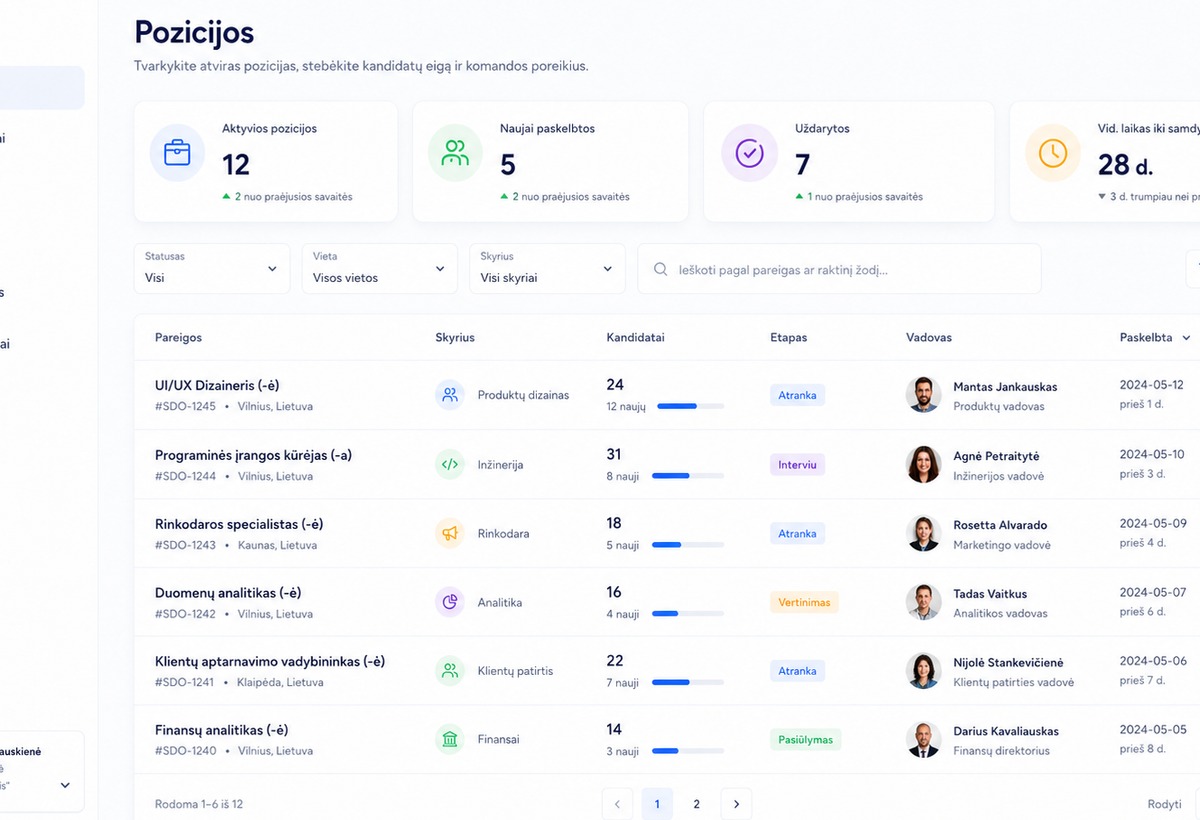Focus the search by position or keyword field
Viewport: 1200px width, 820px height.
pyautogui.click(x=839, y=269)
